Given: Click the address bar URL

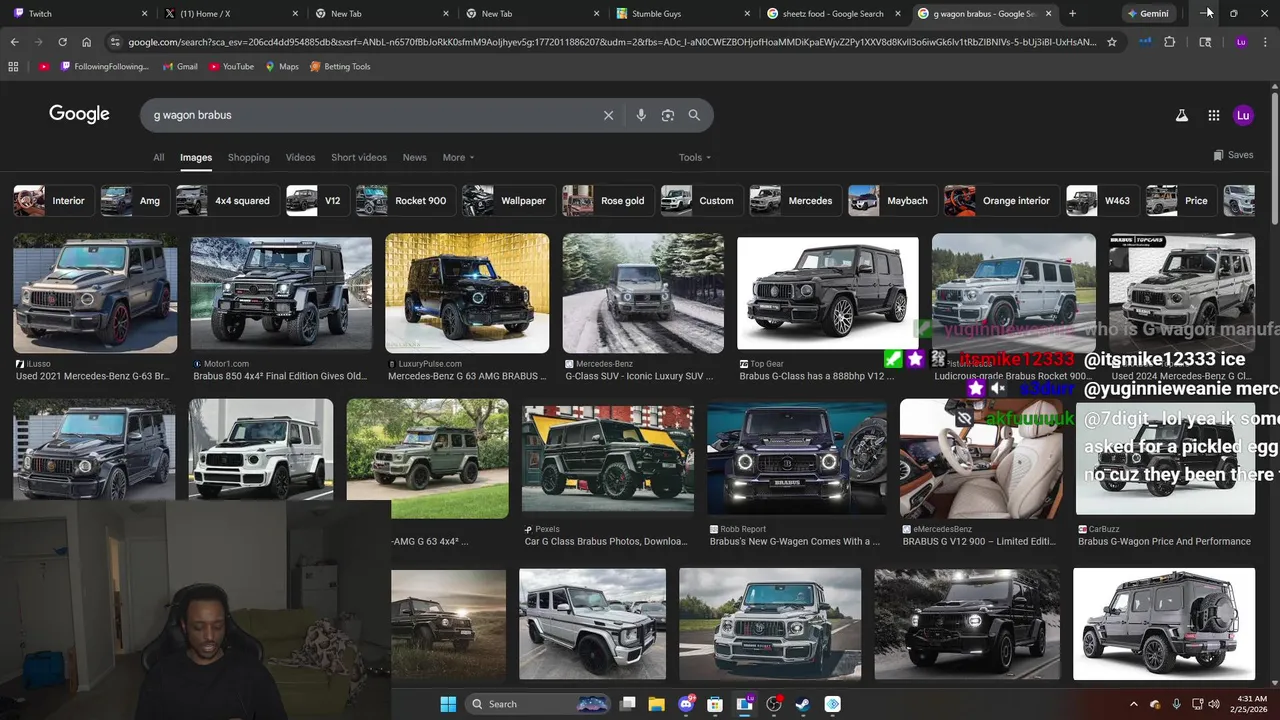Looking at the screenshot, I should [x=612, y=42].
